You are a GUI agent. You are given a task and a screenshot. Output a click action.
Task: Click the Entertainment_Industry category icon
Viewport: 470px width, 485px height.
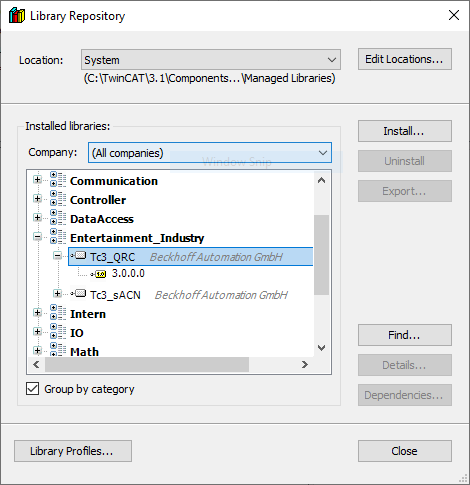[x=58, y=237]
